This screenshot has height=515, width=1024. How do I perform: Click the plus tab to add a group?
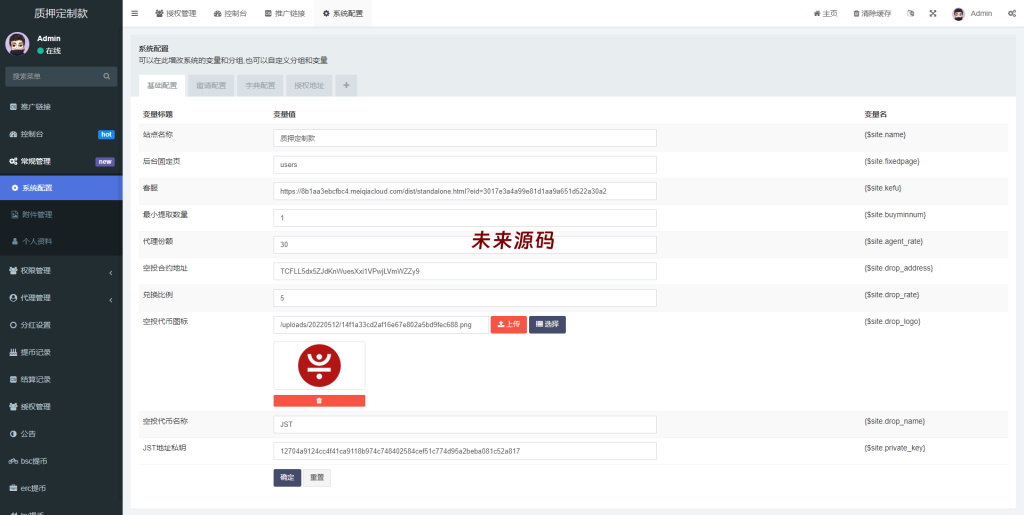point(346,86)
